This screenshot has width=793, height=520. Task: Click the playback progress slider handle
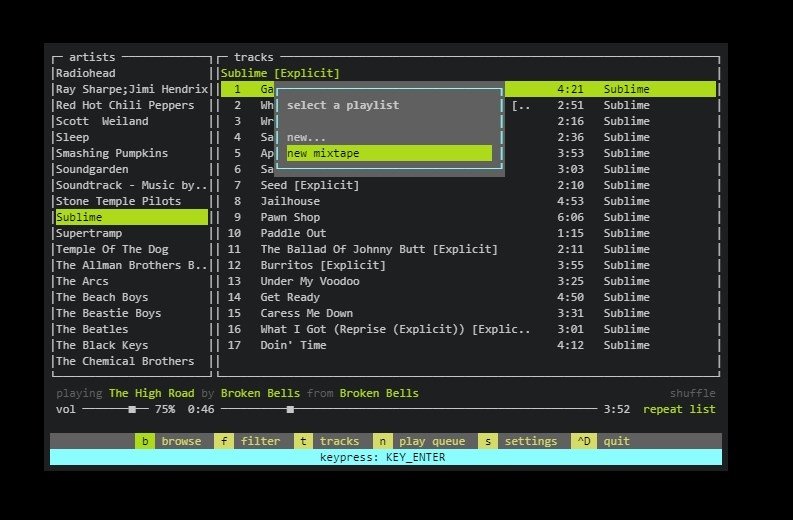point(290,409)
